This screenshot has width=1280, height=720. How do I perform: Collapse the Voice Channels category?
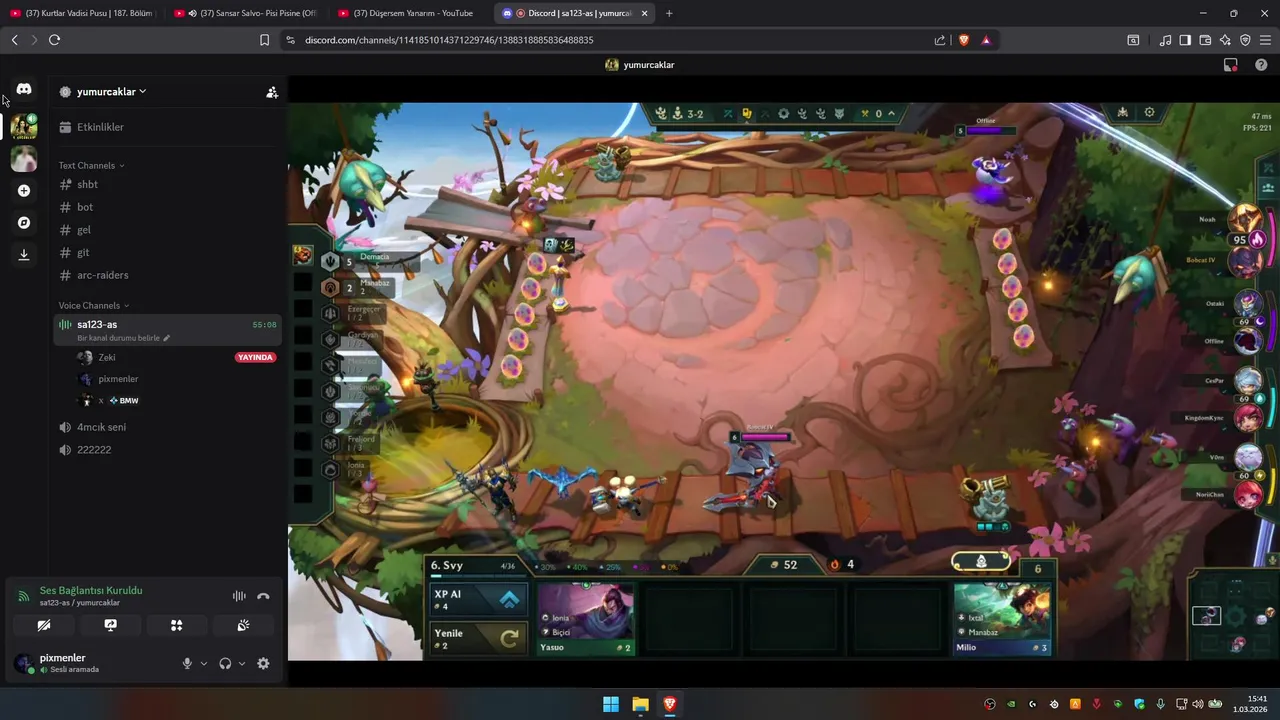[x=94, y=306]
